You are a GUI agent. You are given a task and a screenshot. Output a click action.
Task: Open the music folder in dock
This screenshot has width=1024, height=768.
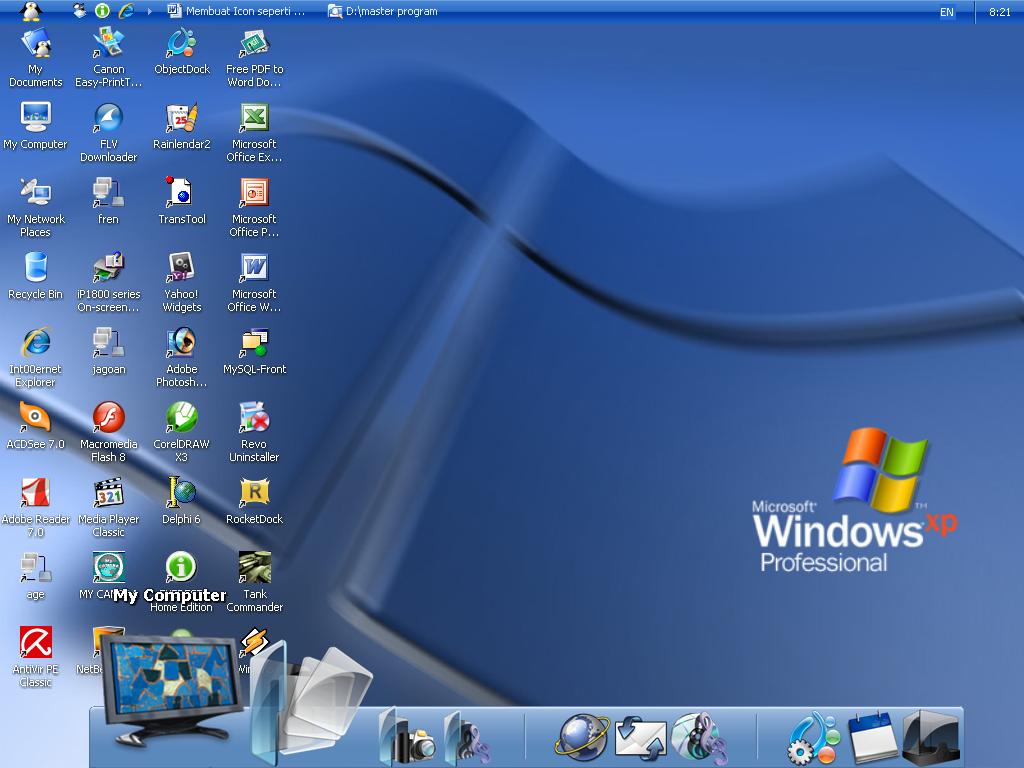468,738
